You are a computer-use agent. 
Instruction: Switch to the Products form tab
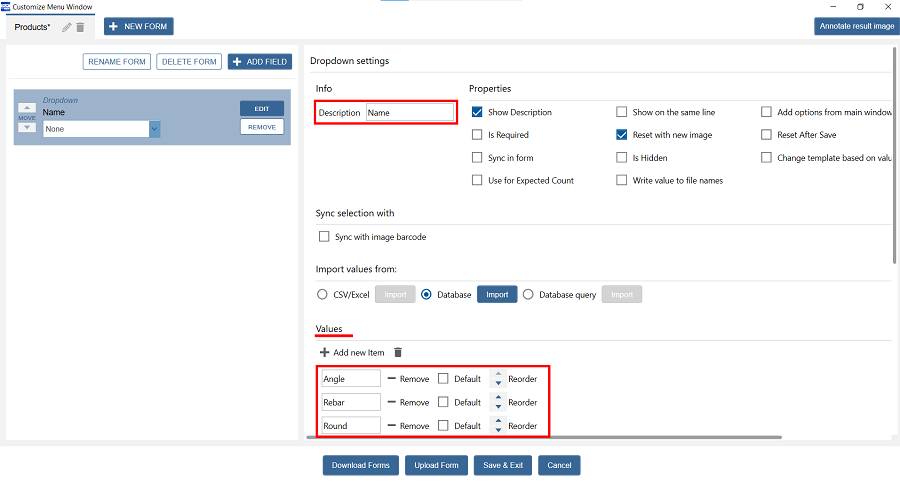[33, 27]
